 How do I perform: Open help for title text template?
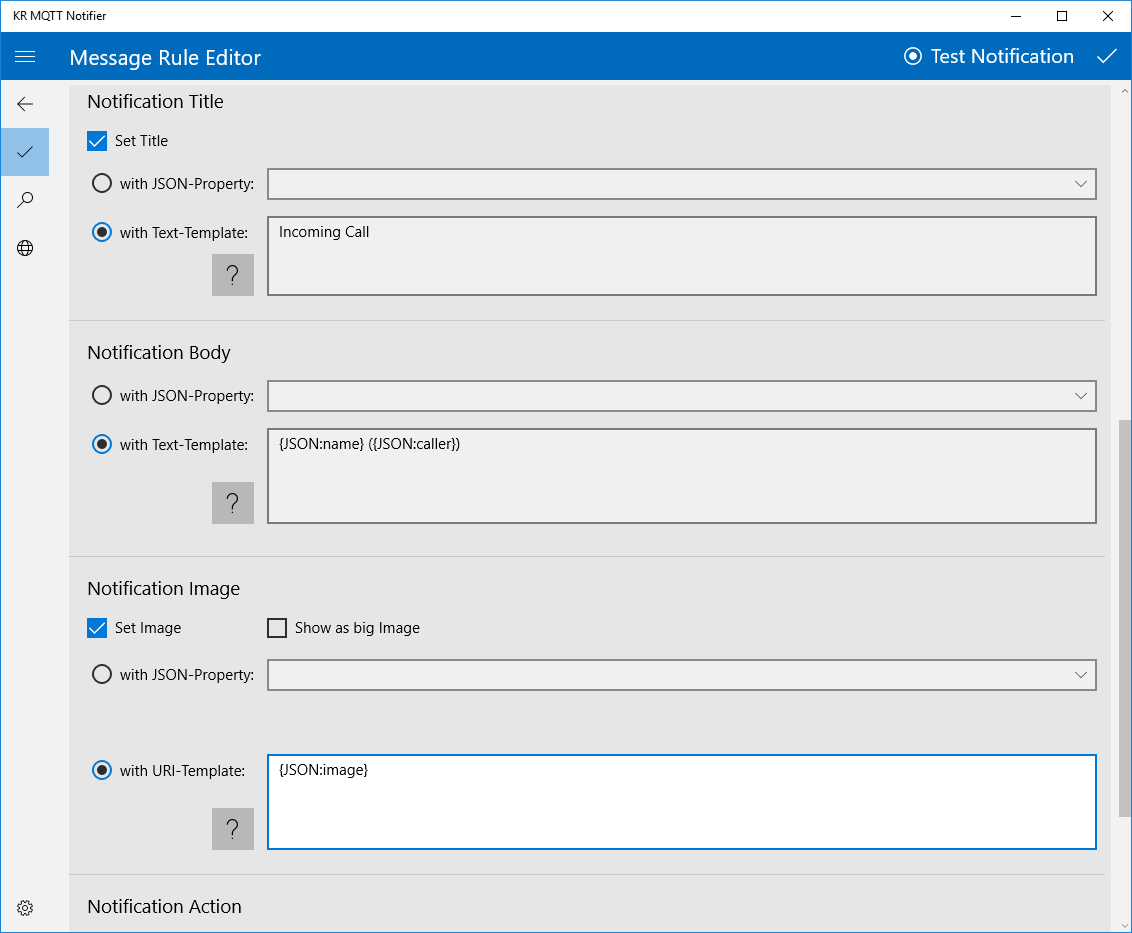click(x=233, y=275)
